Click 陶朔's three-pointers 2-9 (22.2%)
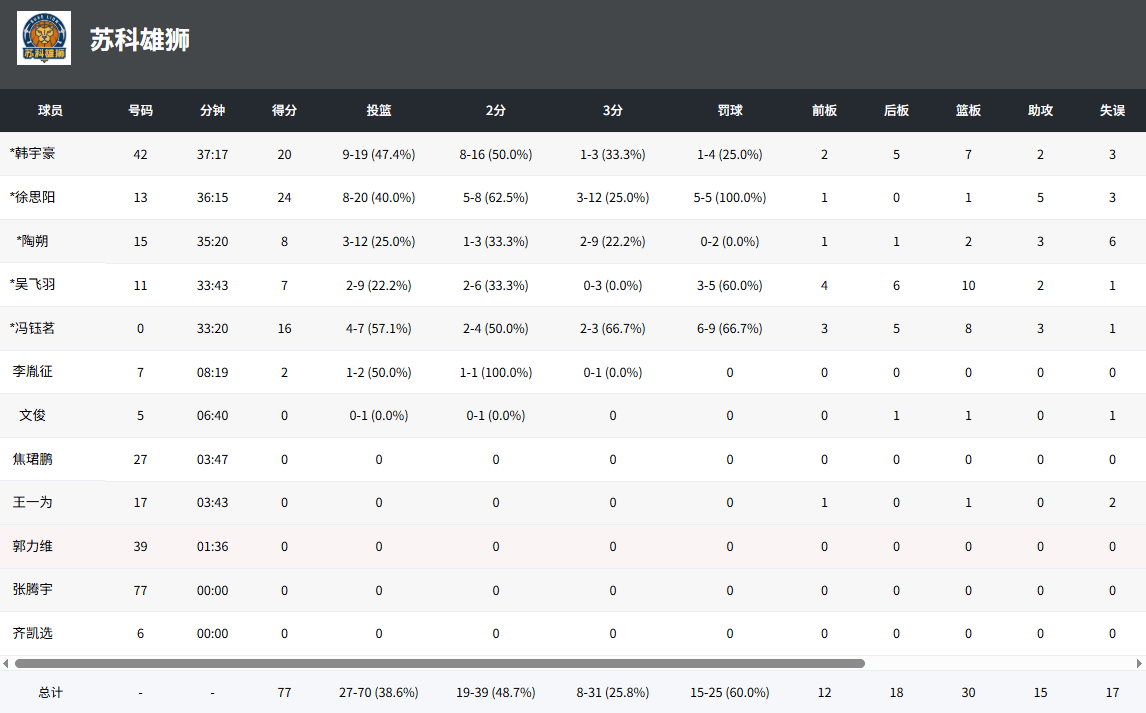Screen dimensions: 1146x713 tap(612, 242)
